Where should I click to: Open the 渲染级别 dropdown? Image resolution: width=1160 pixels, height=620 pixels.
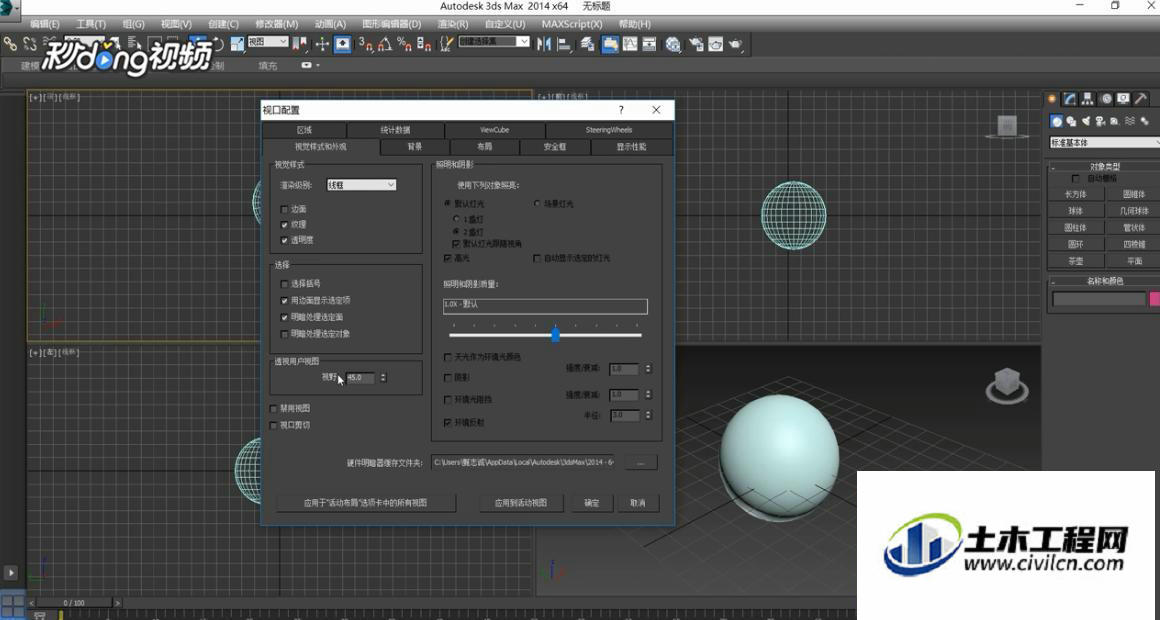tap(361, 185)
